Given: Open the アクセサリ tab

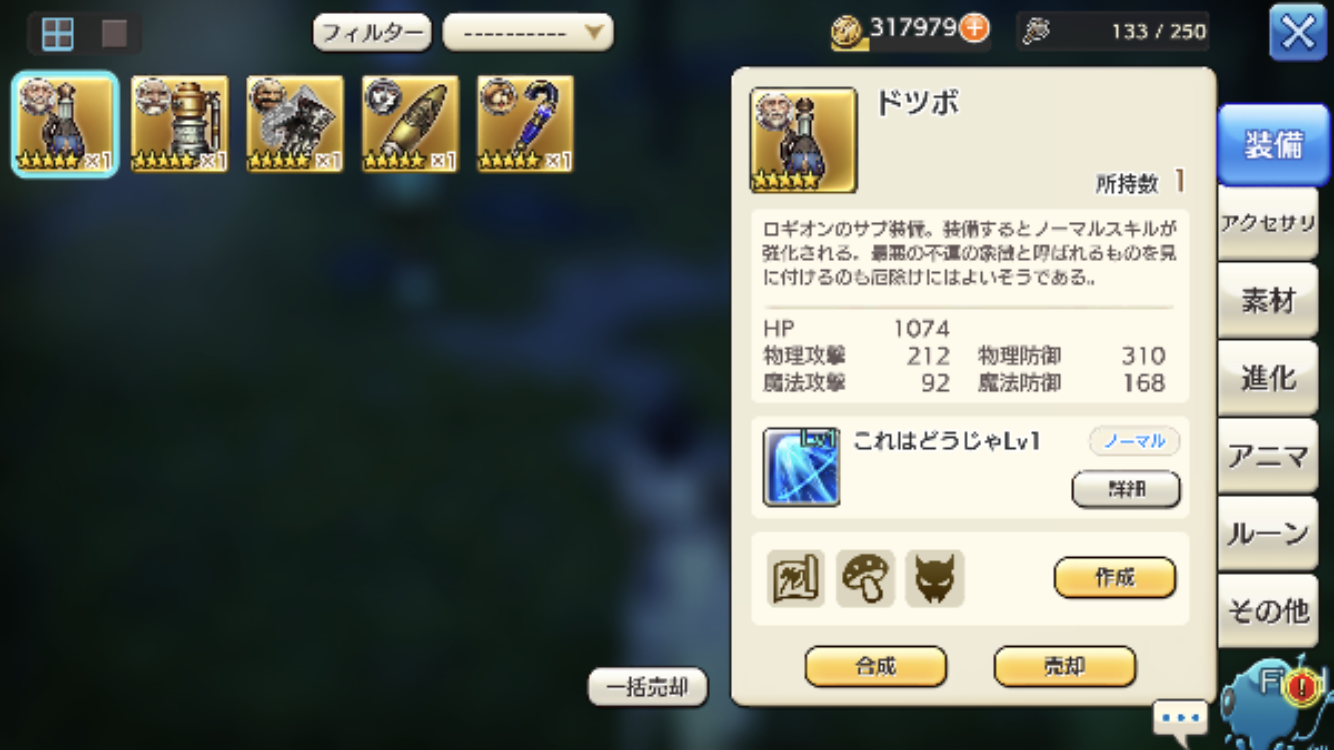Looking at the screenshot, I should pos(1268,223).
